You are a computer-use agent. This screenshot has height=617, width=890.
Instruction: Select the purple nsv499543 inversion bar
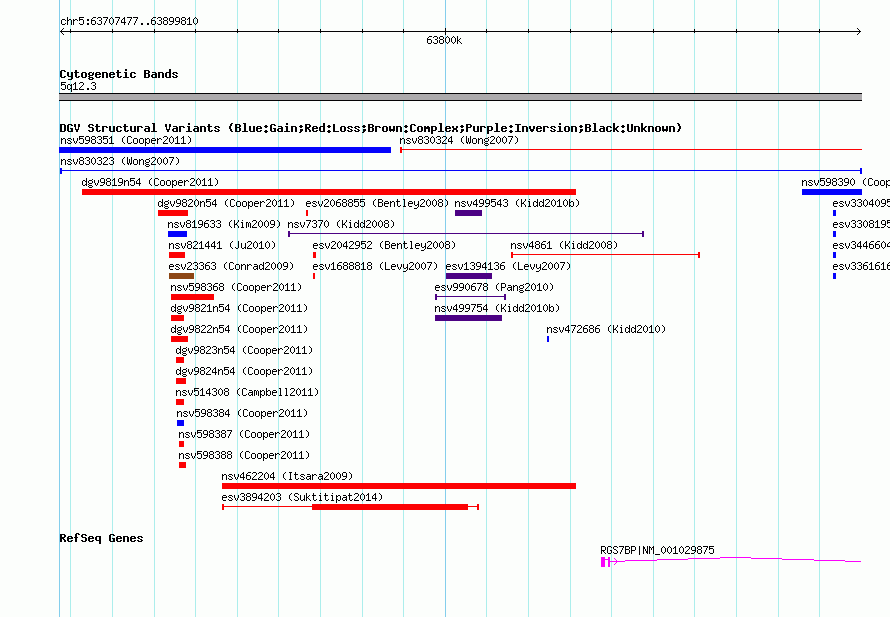tap(468, 213)
